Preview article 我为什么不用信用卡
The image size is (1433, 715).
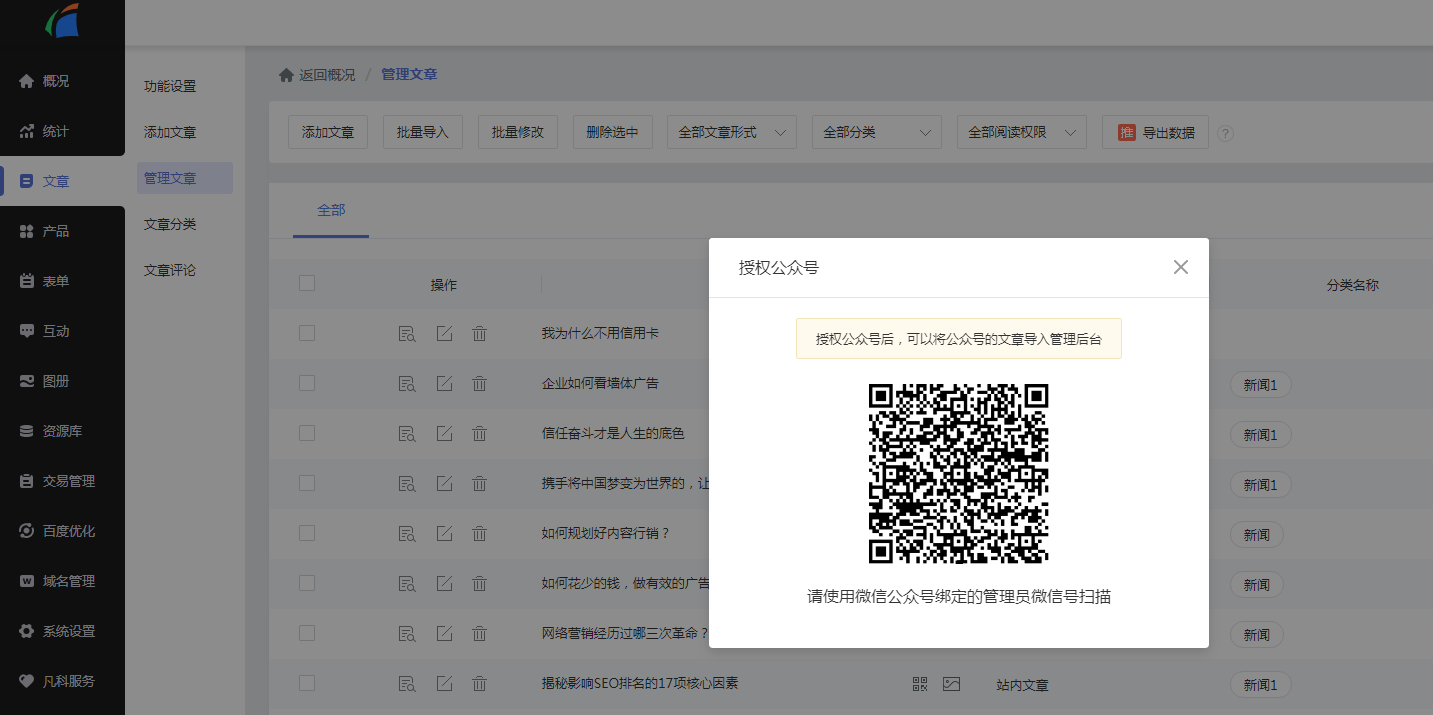point(407,334)
